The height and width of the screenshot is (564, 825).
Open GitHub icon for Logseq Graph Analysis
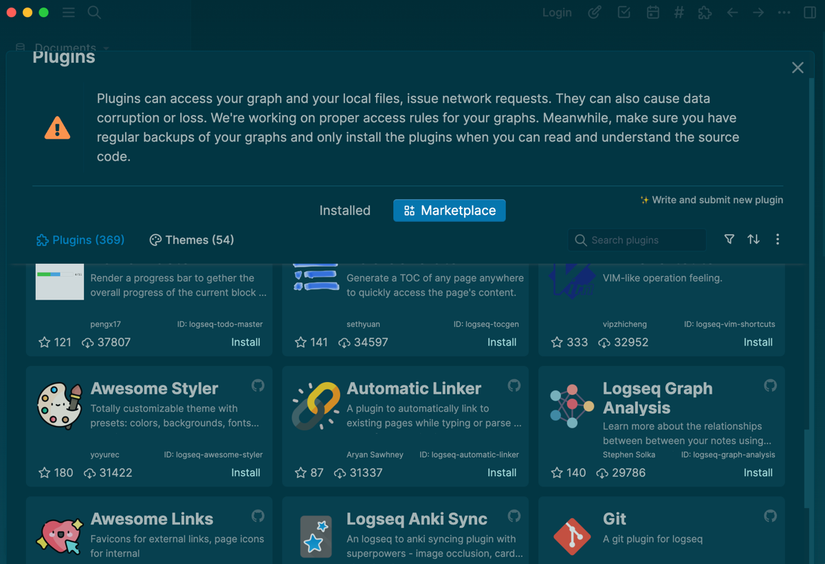770,386
